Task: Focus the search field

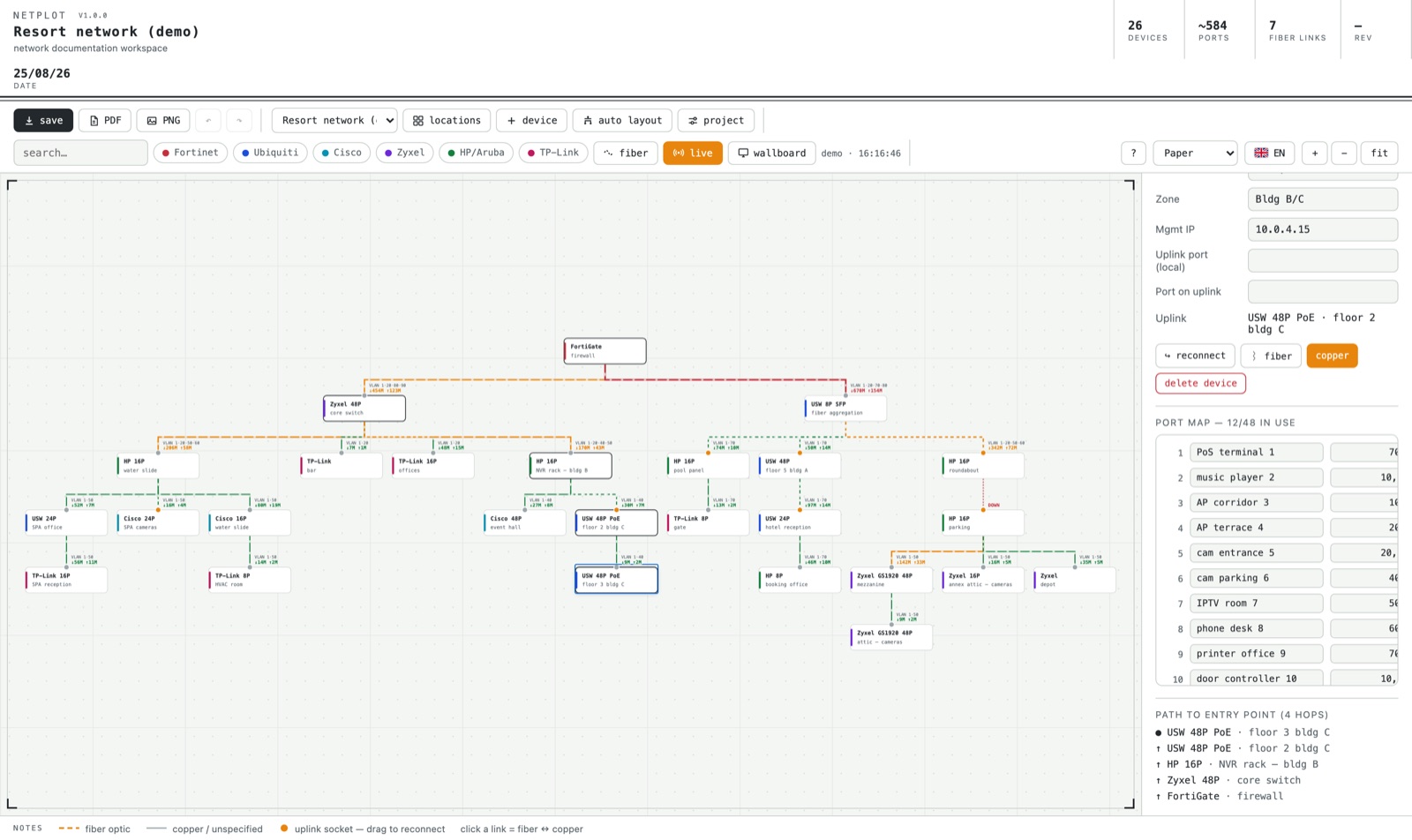Action: click(80, 153)
